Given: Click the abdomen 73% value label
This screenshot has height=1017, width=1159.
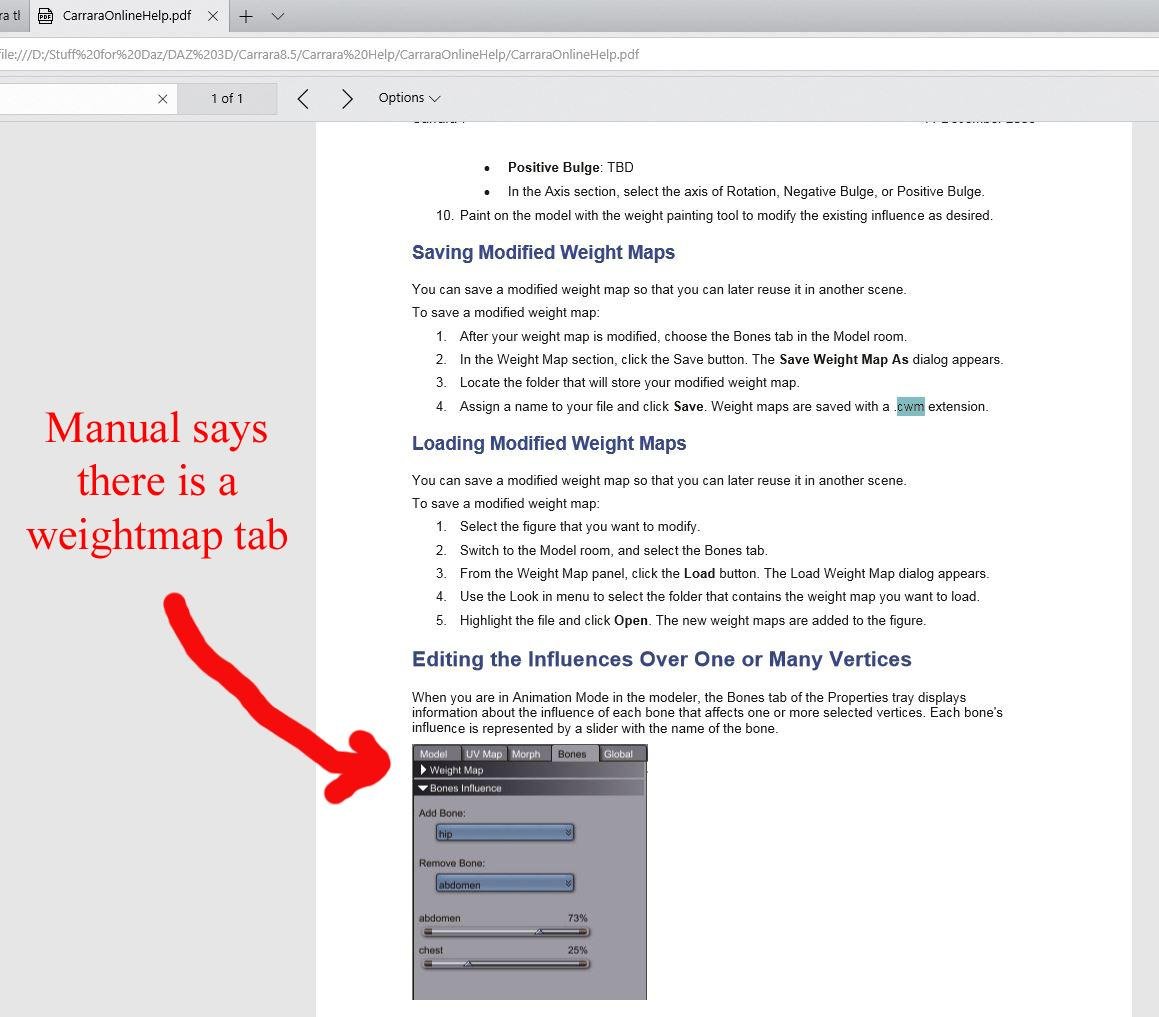Looking at the screenshot, I should 577,918.
